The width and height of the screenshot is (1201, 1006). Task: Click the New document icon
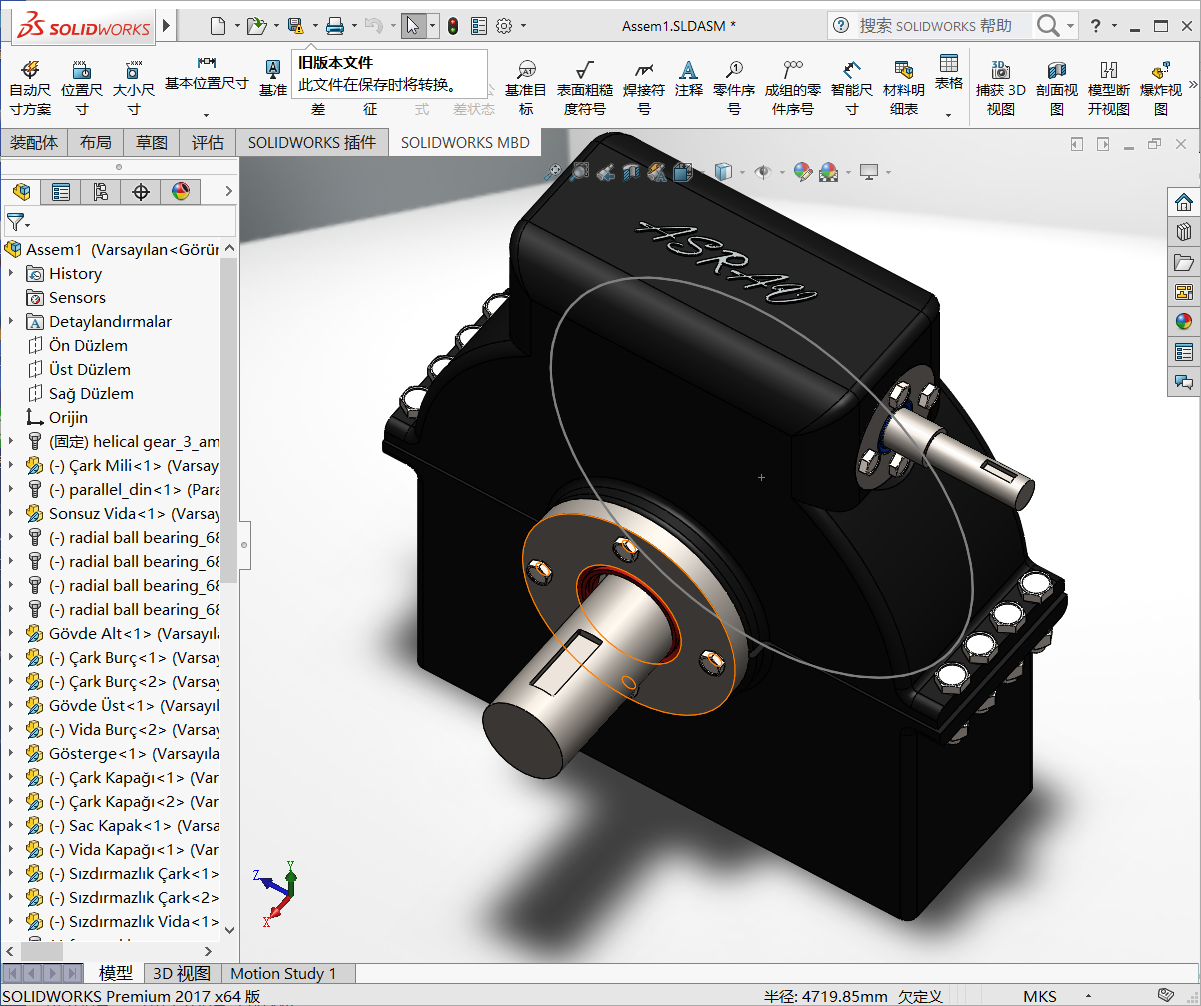pos(218,25)
